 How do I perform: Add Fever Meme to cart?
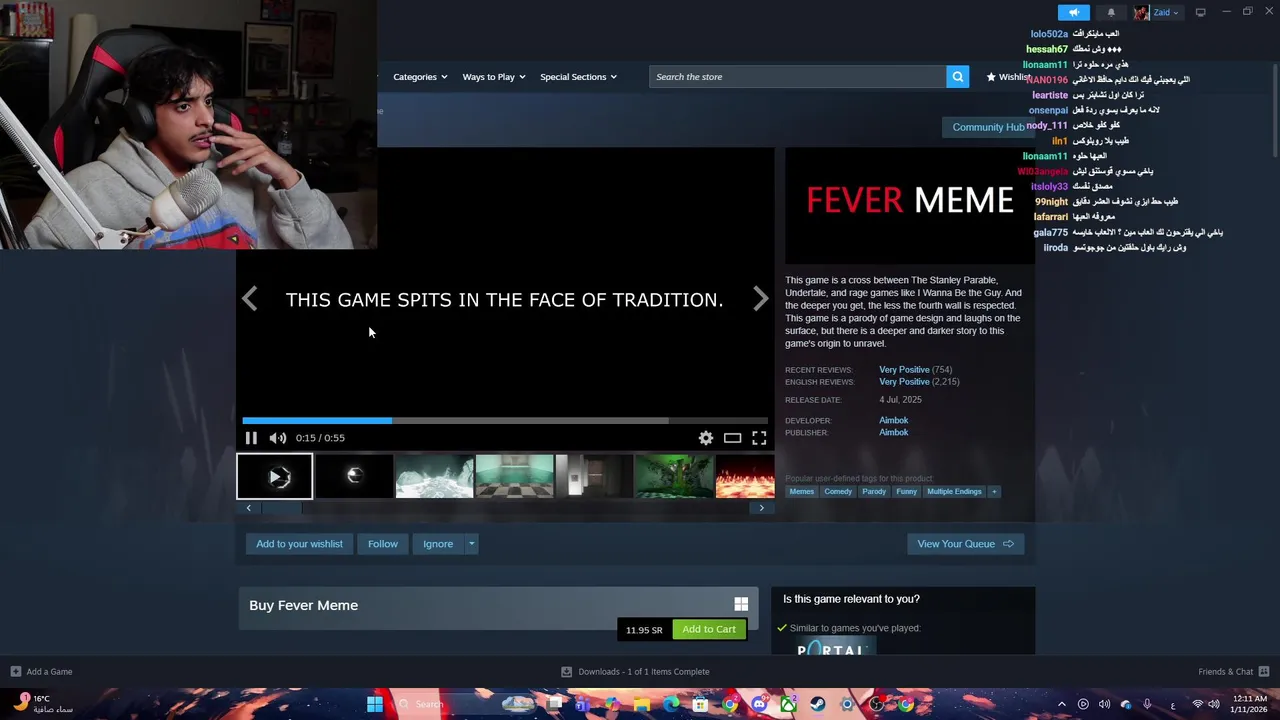pos(709,629)
